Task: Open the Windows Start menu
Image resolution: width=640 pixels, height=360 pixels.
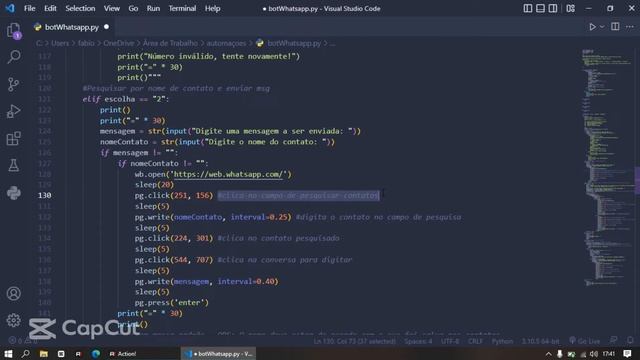Action: click(x=8, y=353)
